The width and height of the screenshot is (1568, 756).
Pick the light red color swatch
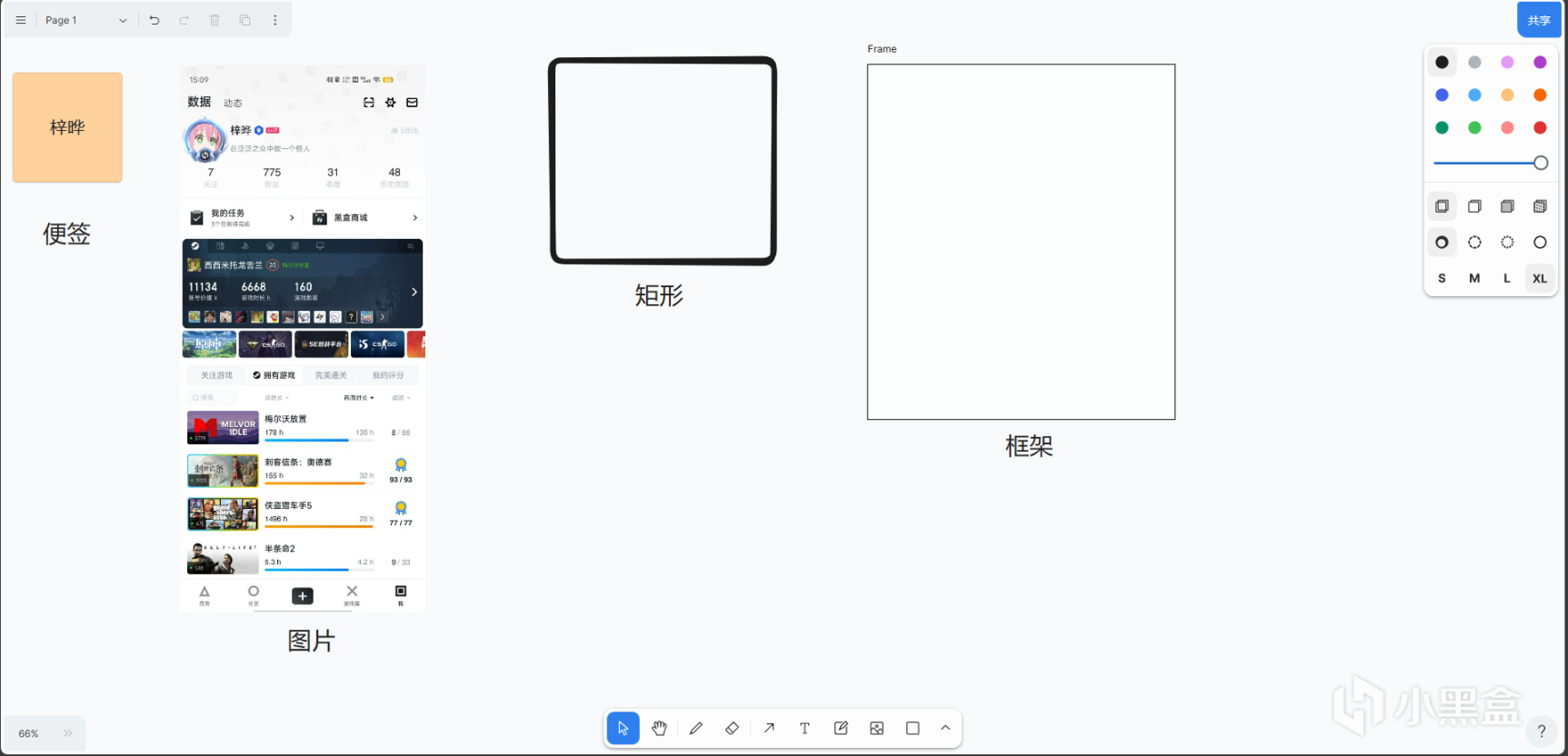point(1507,128)
